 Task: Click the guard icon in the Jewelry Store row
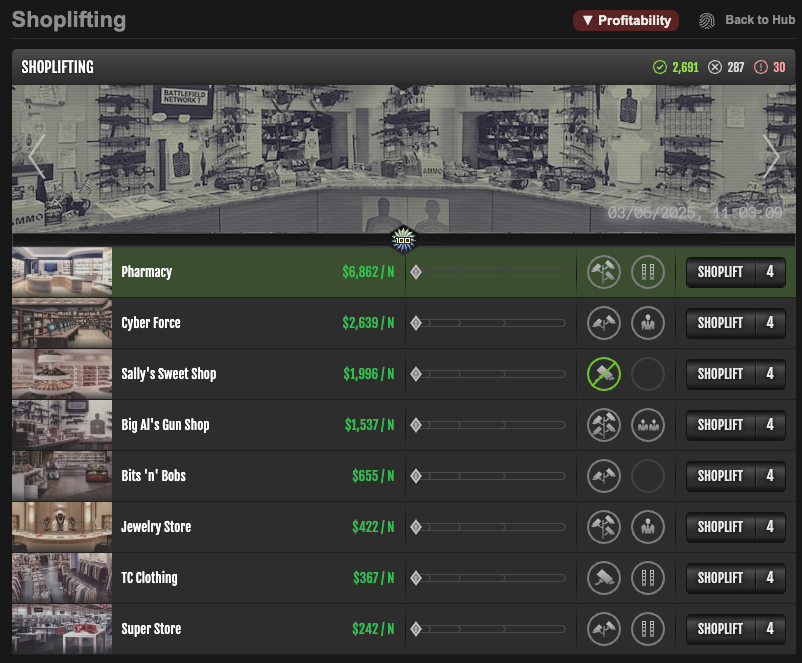click(648, 527)
